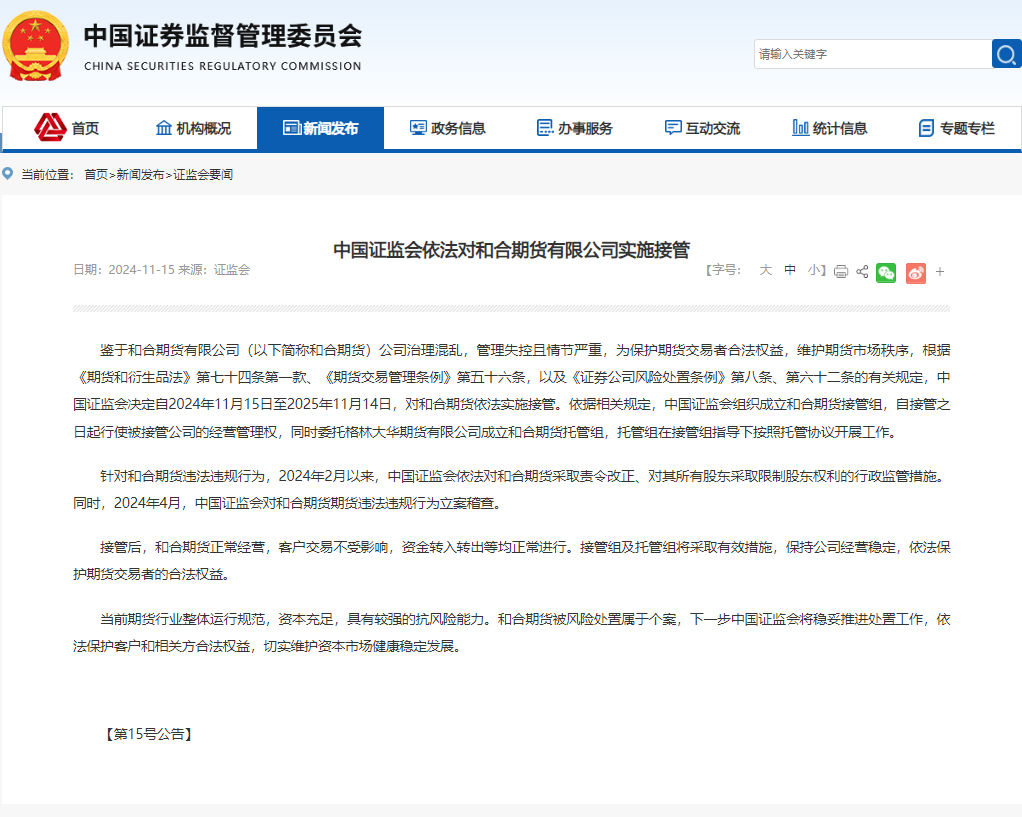Screen dimensions: 1022x817
Task: Click the location pin breadcrumb icon
Action: 8,174
